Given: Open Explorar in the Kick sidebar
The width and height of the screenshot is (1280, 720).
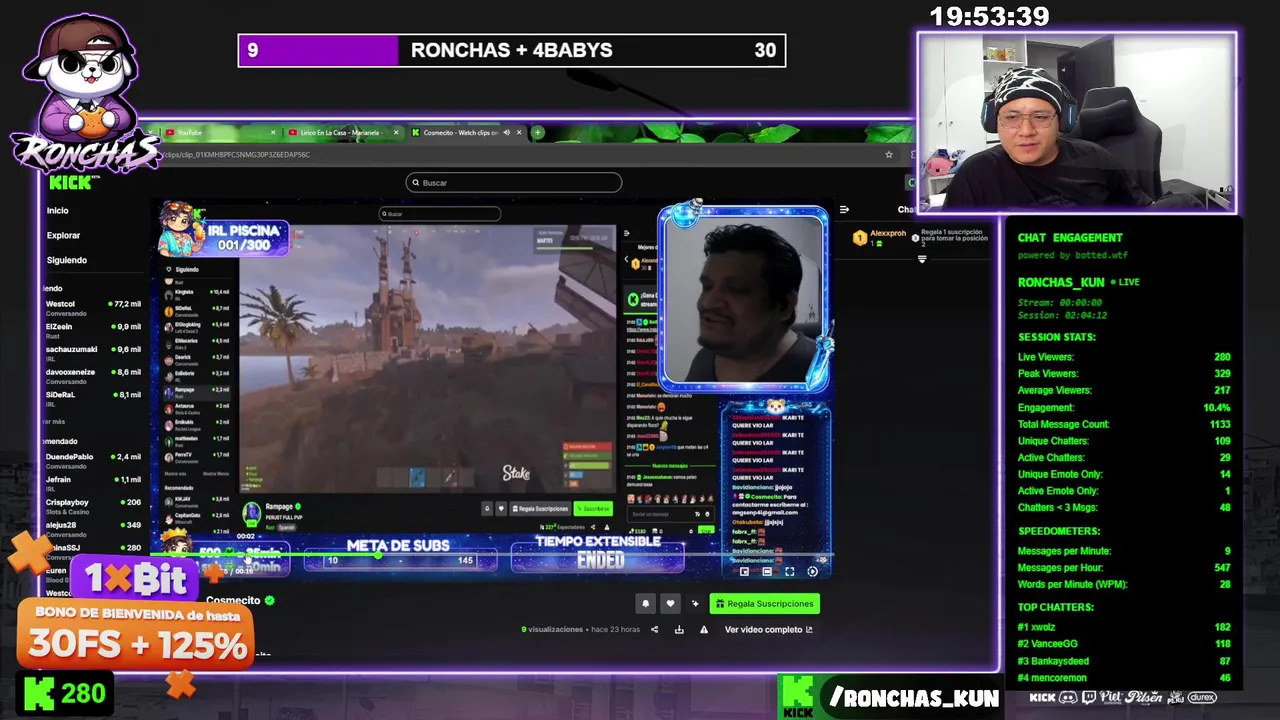Looking at the screenshot, I should pos(63,235).
